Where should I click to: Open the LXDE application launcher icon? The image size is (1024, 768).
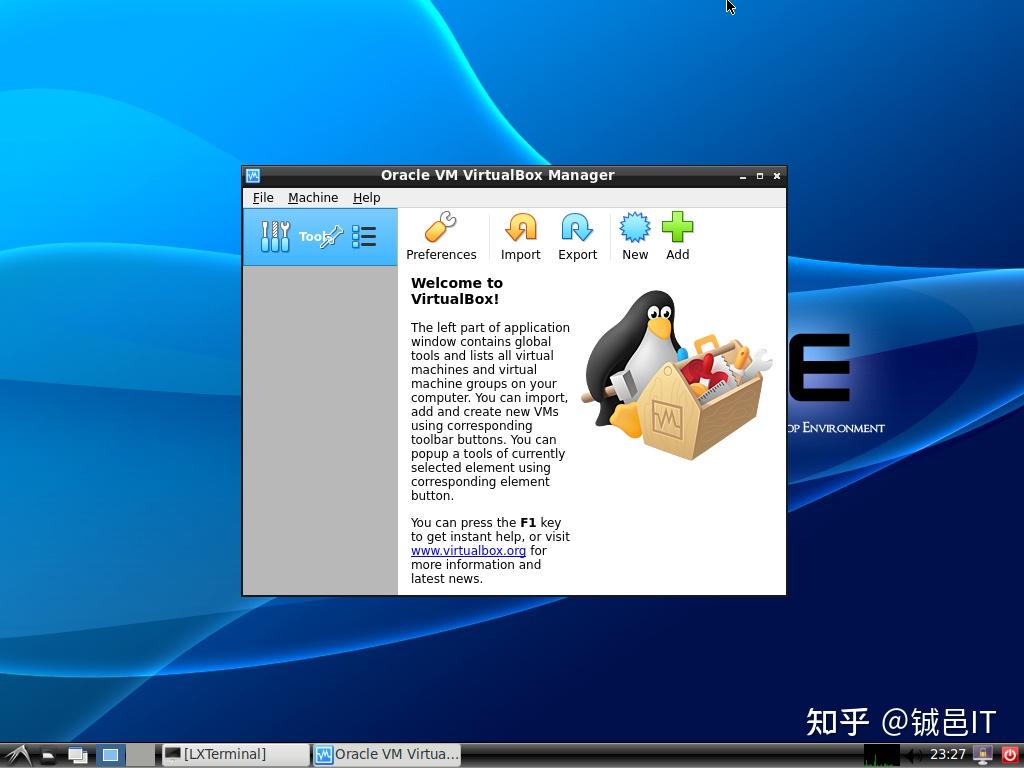[x=18, y=755]
